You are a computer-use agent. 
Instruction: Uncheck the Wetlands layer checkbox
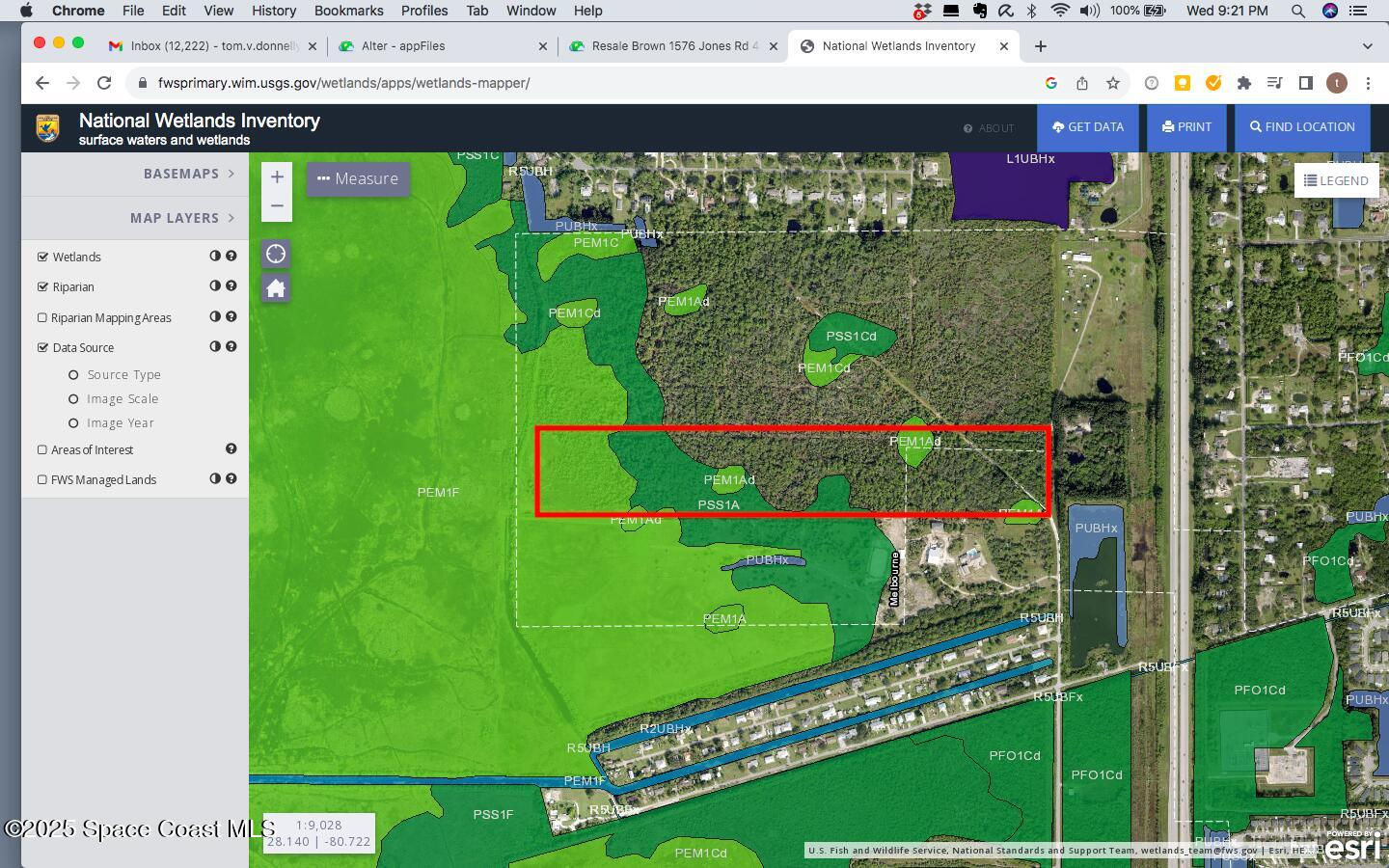pos(42,257)
